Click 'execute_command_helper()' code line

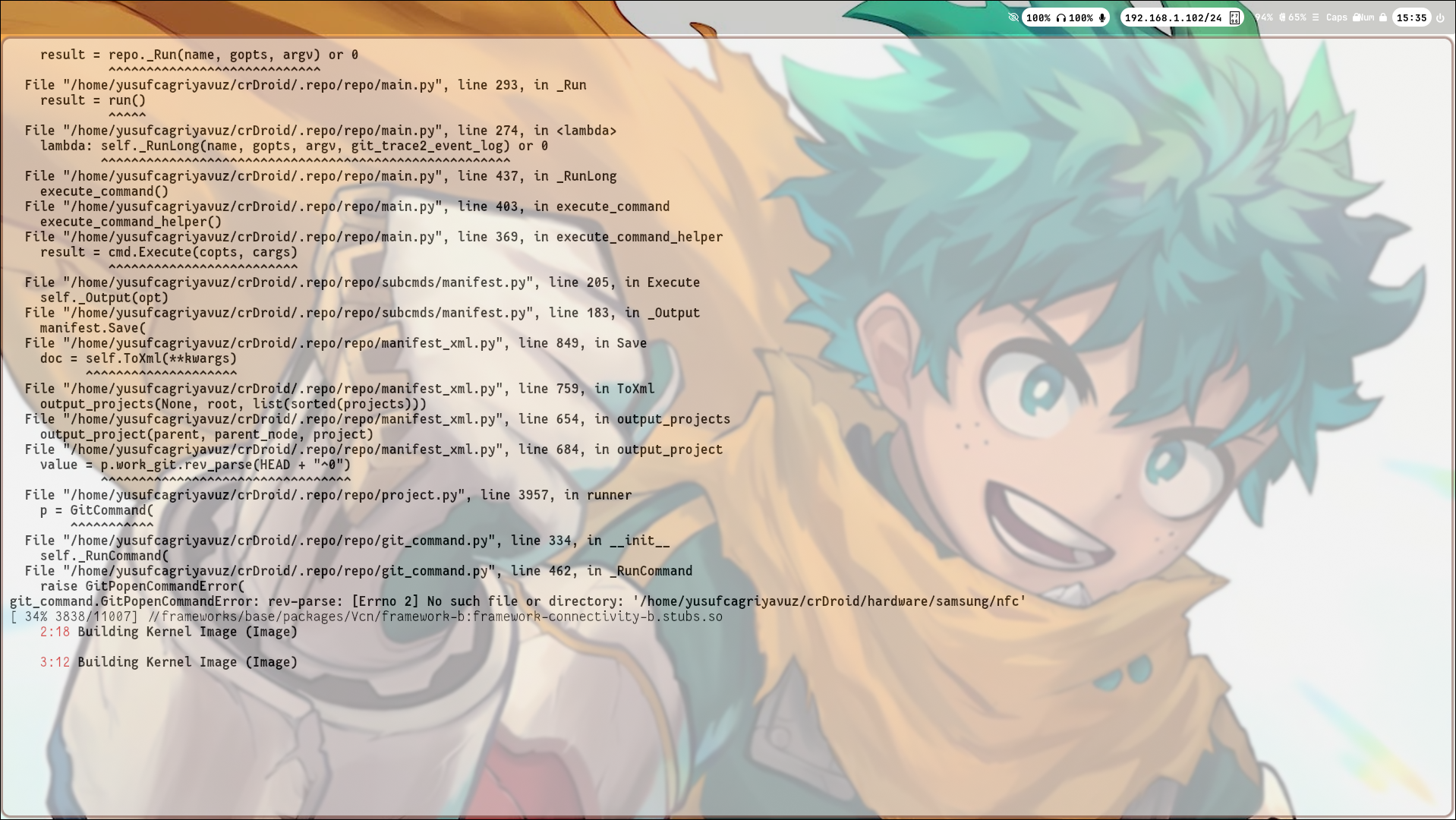(x=131, y=222)
